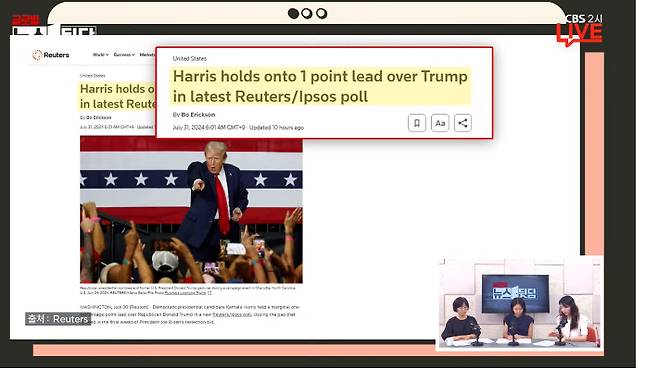This screenshot has height=369, width=658.
Task: Click the studio presenters picture-in-picture video
Action: [x=520, y=302]
